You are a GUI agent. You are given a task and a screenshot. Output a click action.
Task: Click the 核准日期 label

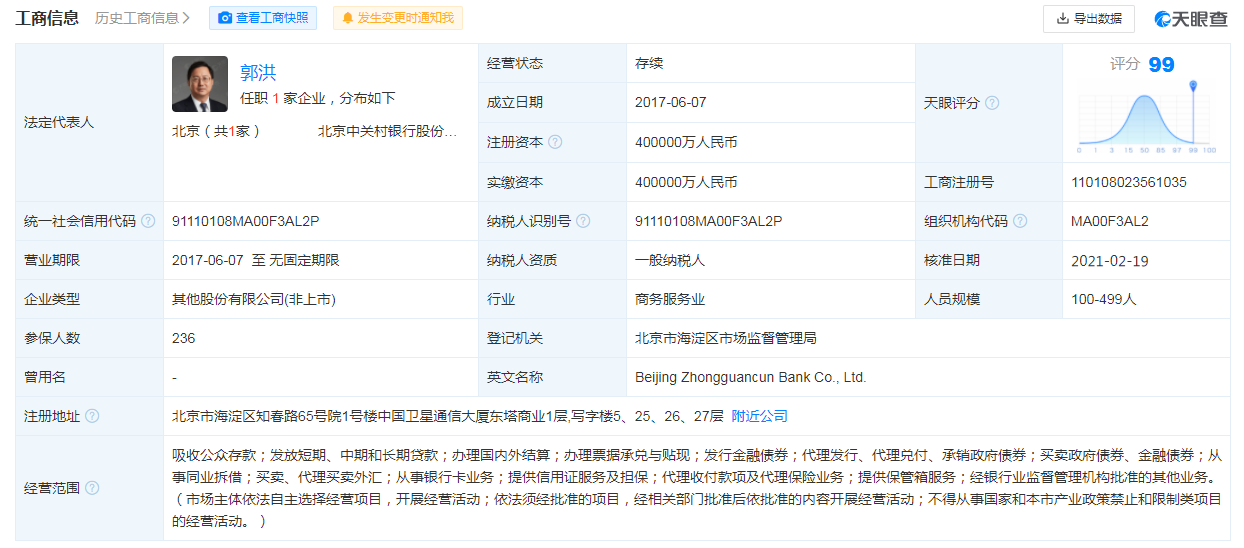[x=952, y=260]
